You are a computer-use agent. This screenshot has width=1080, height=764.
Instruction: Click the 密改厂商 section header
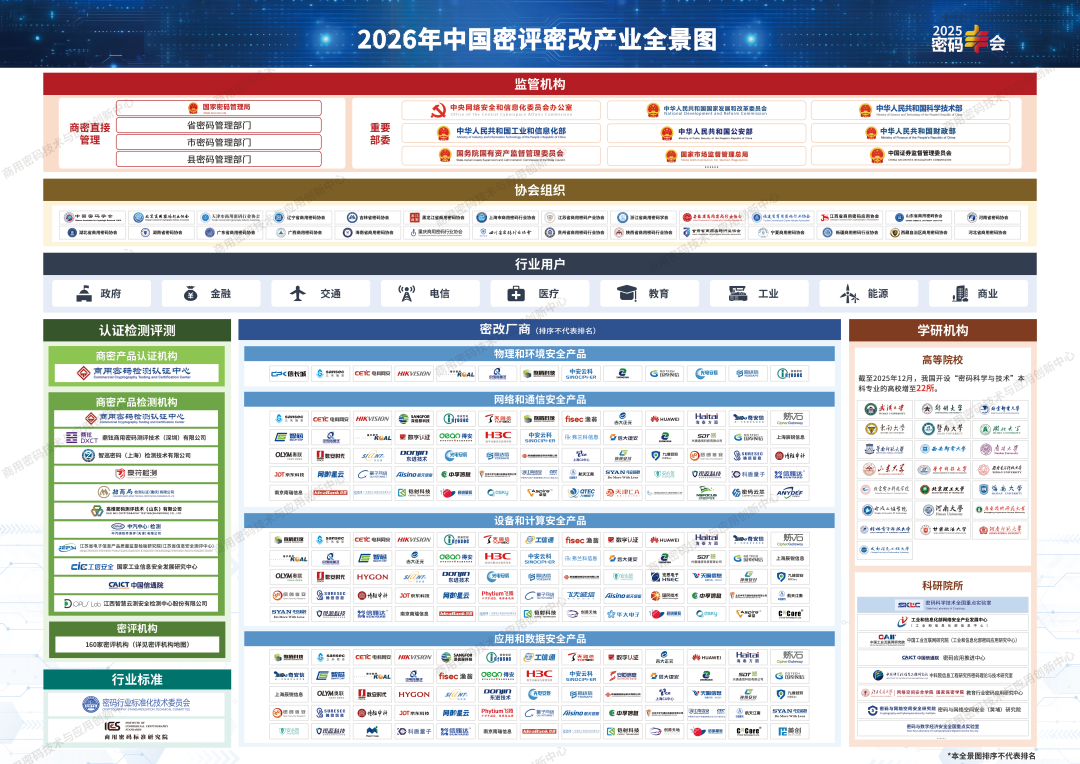(539, 329)
